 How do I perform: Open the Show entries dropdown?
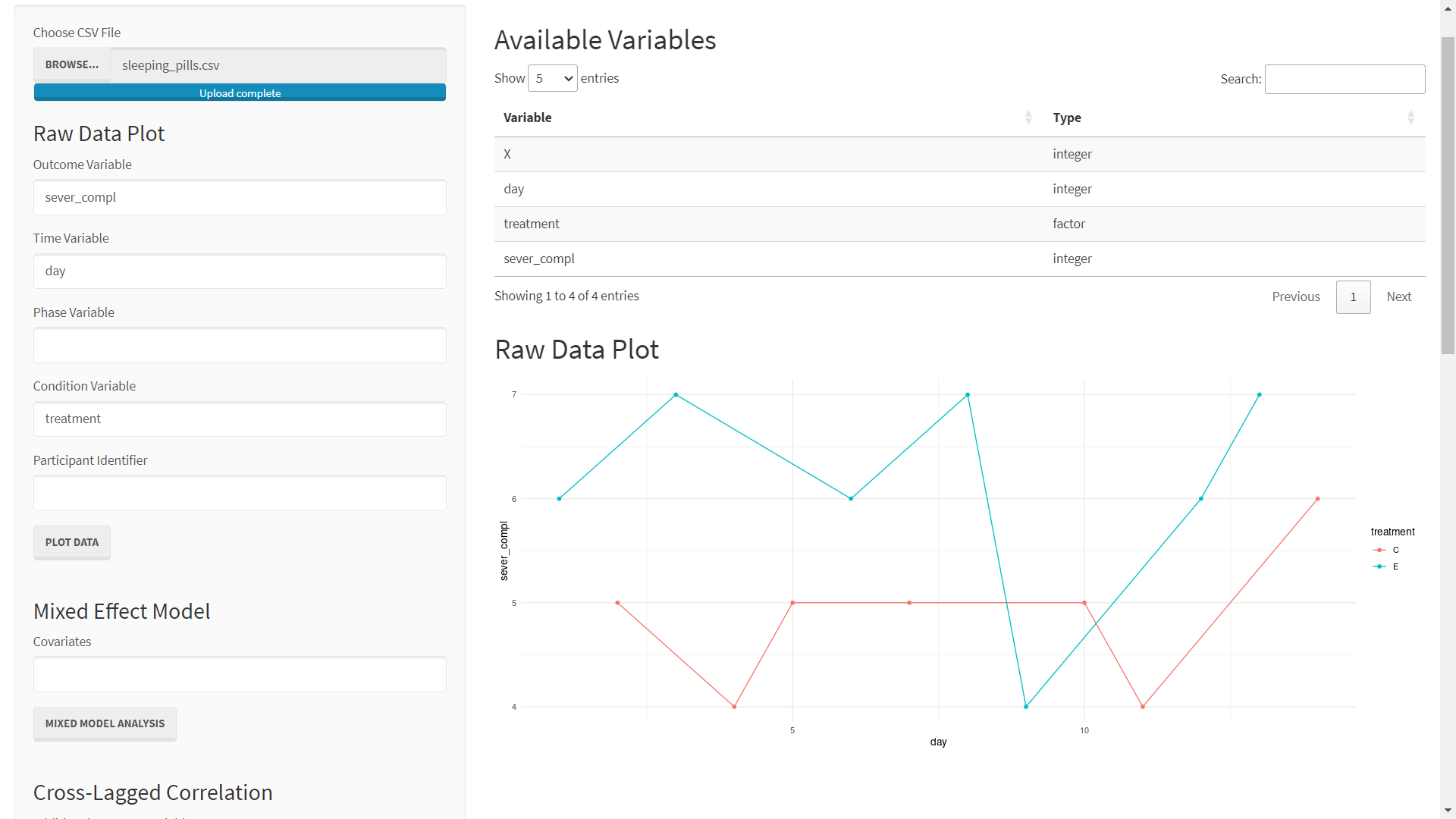552,78
